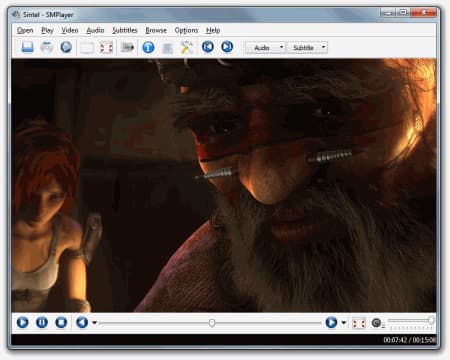Screen dimensions: 450x360
Task: Open a file with the toolbar icon
Action: pyautogui.click(x=27, y=47)
